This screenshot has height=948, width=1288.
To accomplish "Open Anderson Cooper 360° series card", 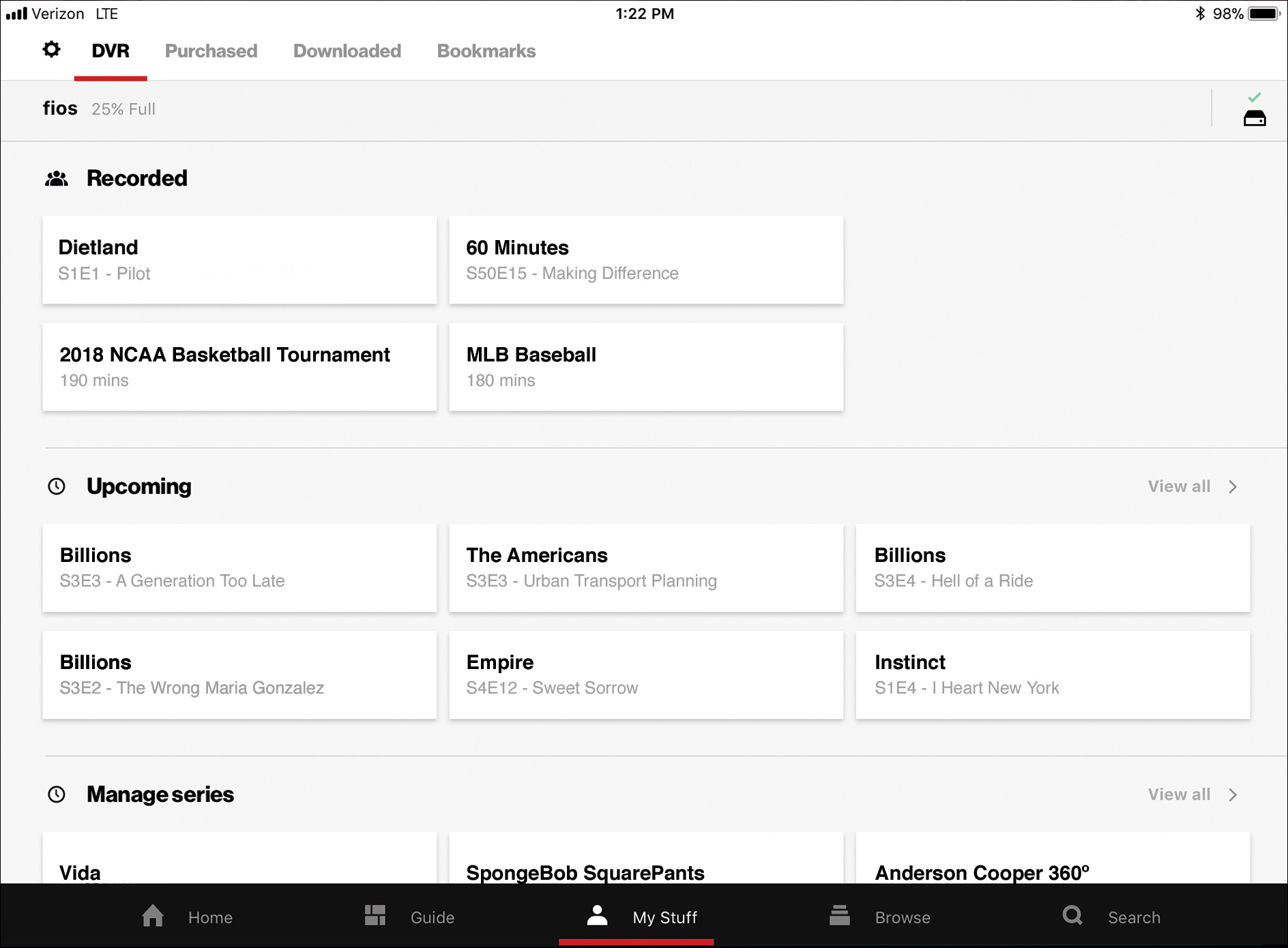I will click(1053, 858).
